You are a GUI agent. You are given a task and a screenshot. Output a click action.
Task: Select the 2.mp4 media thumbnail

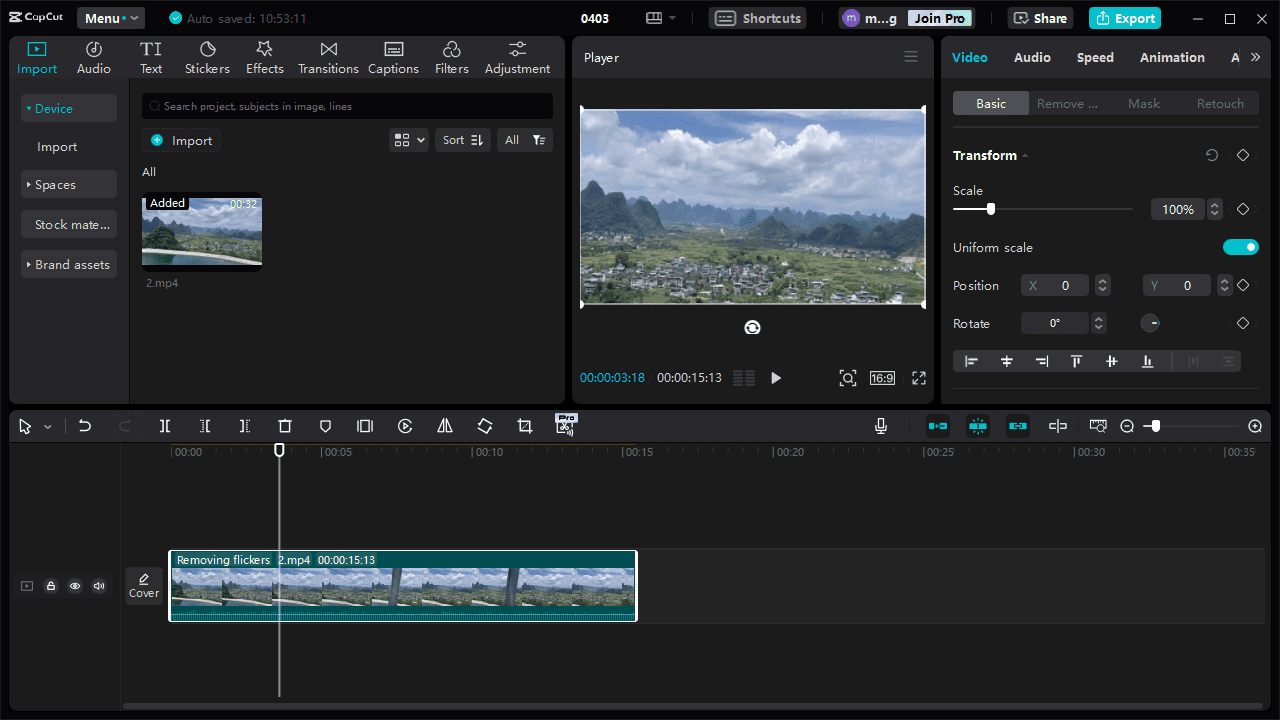pyautogui.click(x=202, y=232)
